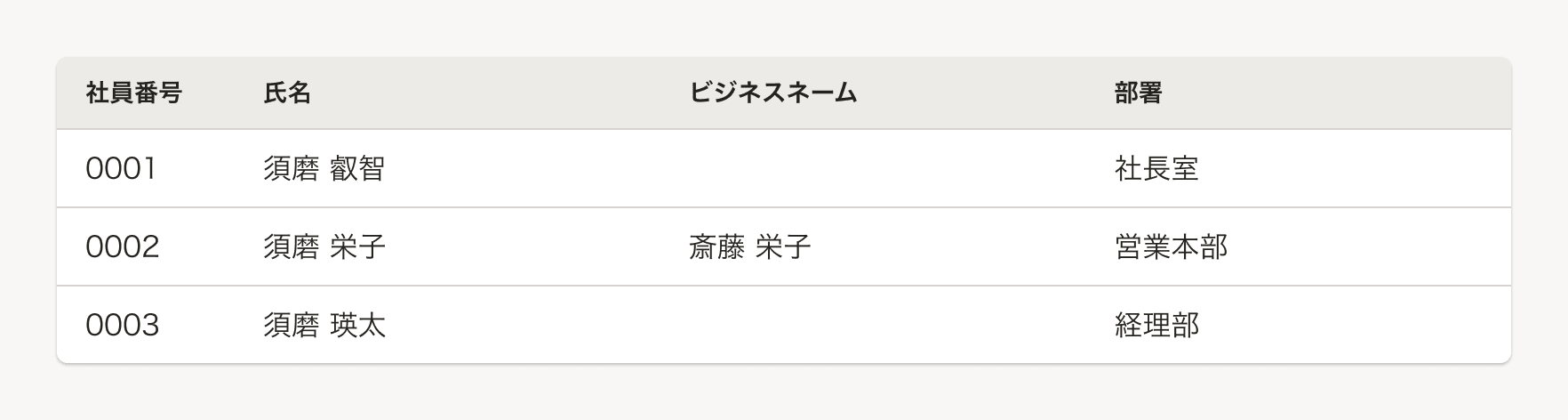Click the business surname 斎藤
Image resolution: width=1568 pixels, height=420 pixels.
coord(716,246)
